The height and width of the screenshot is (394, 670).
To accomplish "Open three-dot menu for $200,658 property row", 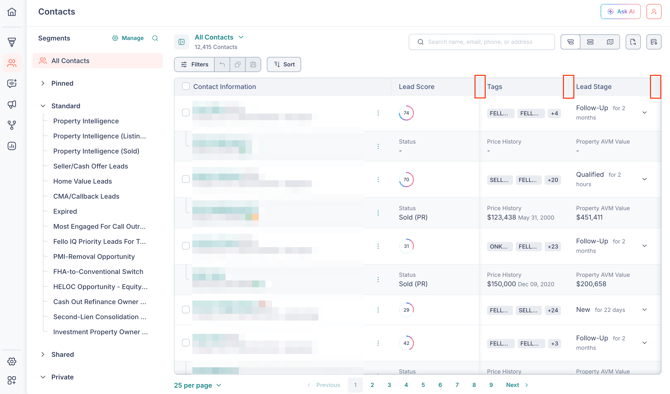I will [378, 279].
